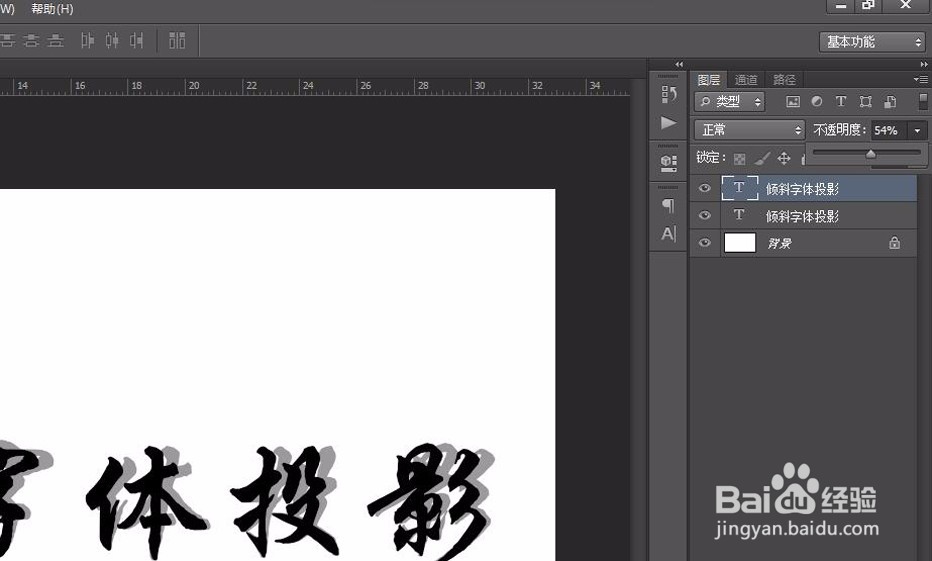The image size is (932, 561).
Task: Toggle the layer filtering switch
Action: click(924, 101)
